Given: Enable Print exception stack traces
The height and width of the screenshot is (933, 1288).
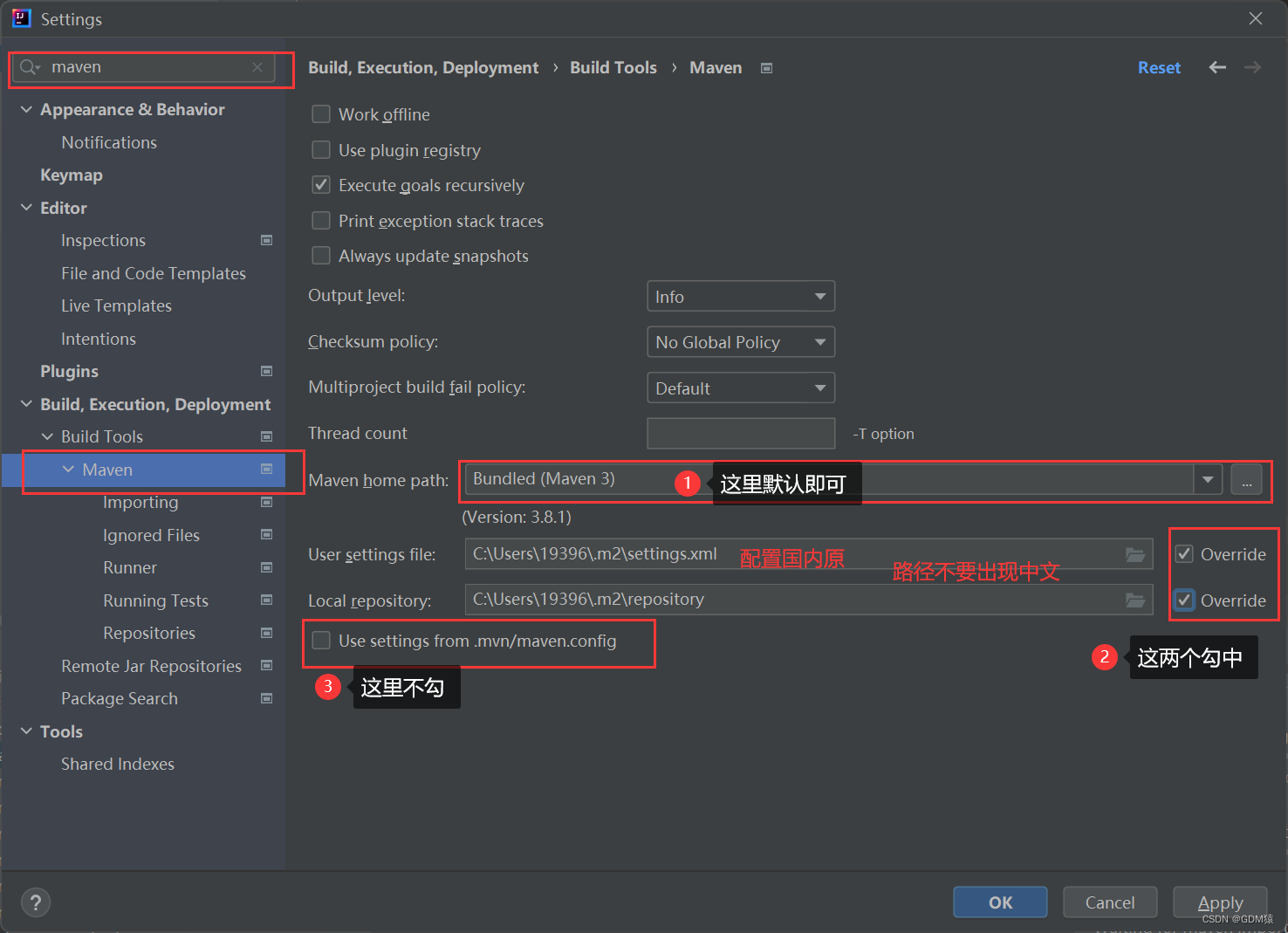Looking at the screenshot, I should pyautogui.click(x=321, y=221).
